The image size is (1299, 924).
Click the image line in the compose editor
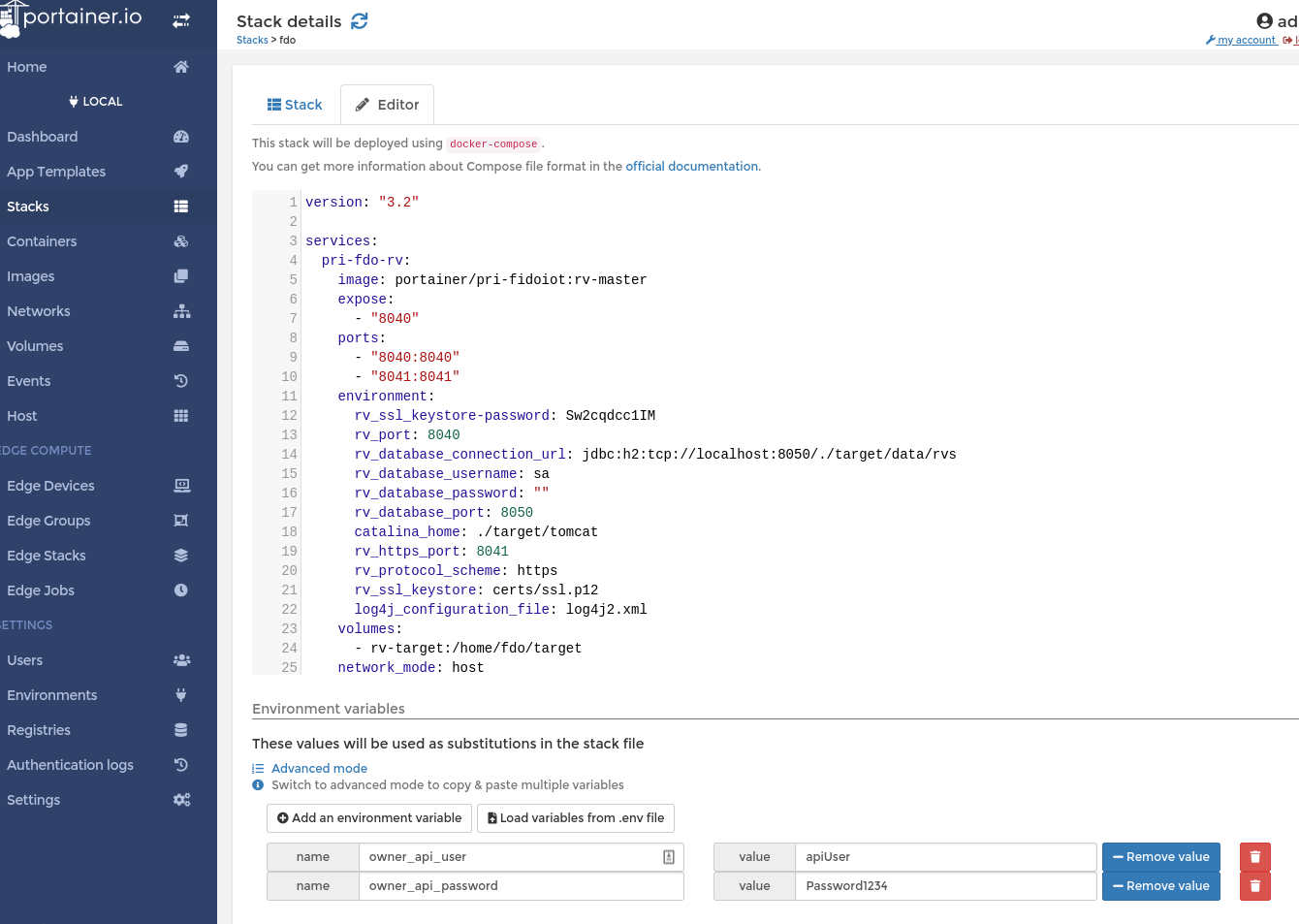coord(492,280)
